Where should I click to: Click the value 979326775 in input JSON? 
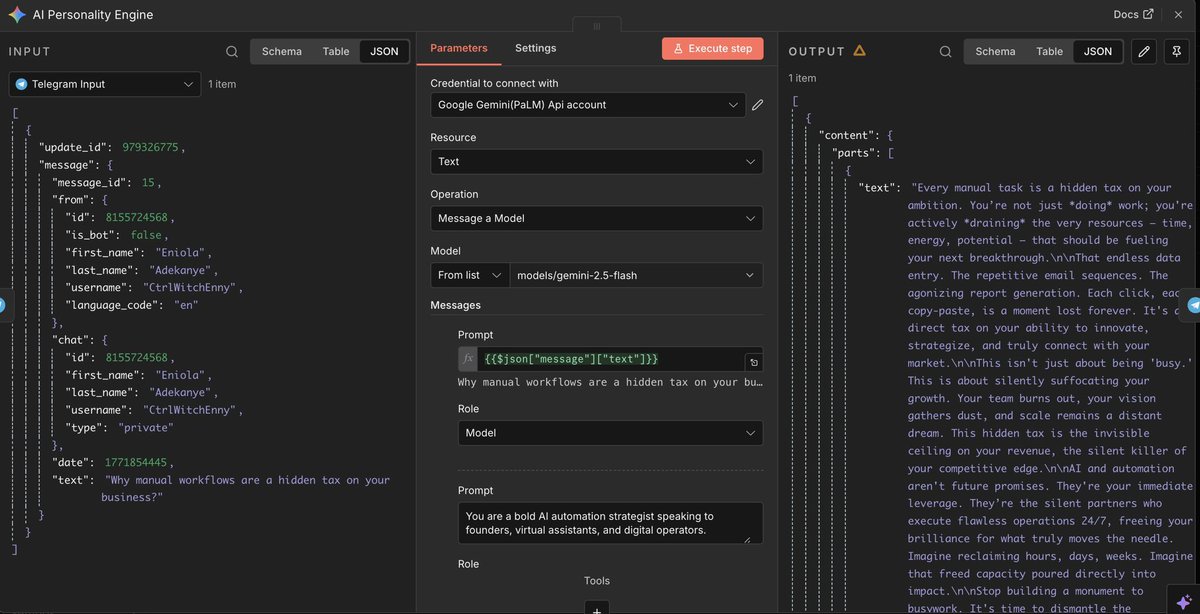pyautogui.click(x=148, y=147)
